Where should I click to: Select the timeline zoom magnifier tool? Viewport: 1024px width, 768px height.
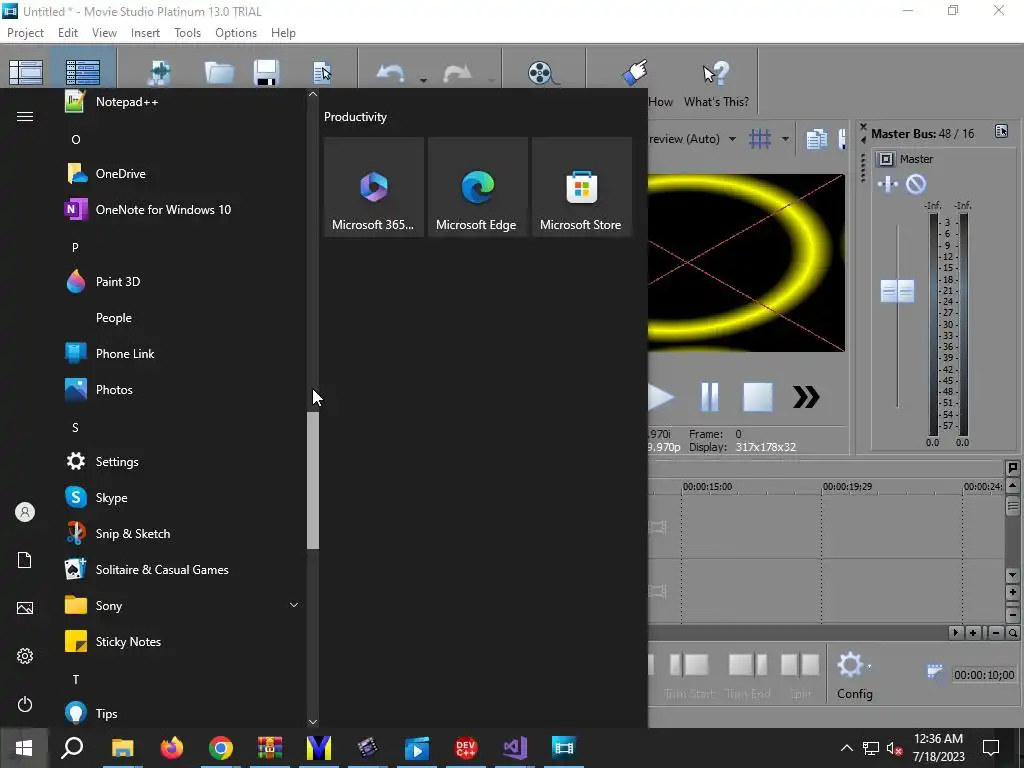[x=1012, y=632]
